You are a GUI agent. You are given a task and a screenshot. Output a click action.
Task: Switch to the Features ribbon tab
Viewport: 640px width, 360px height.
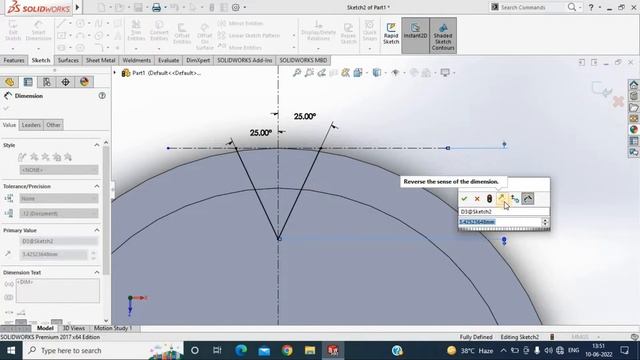(14, 60)
